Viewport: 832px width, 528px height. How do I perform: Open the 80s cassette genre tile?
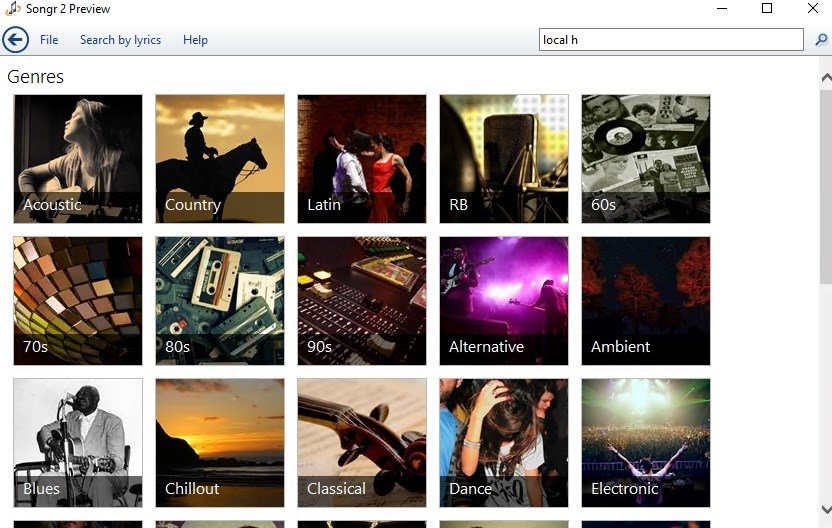[220, 301]
